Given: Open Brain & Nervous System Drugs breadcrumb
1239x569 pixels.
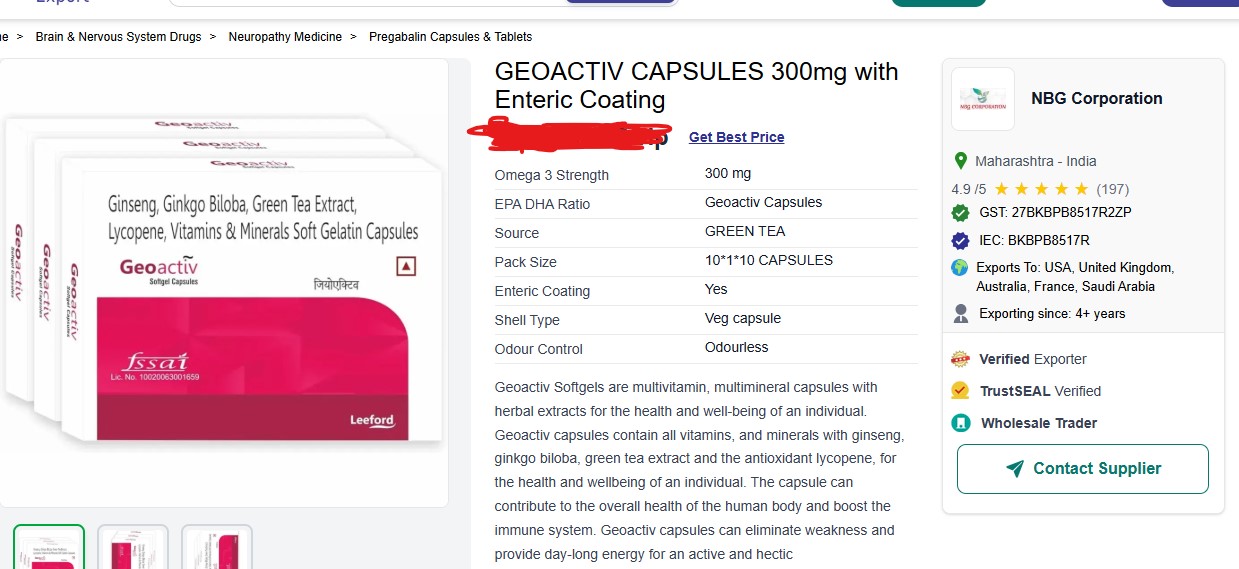Looking at the screenshot, I should [118, 37].
